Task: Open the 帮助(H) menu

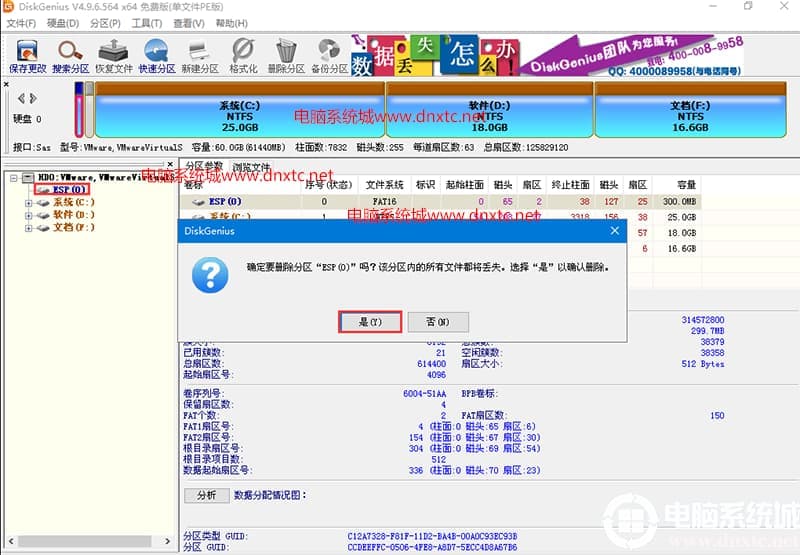Action: coord(231,23)
